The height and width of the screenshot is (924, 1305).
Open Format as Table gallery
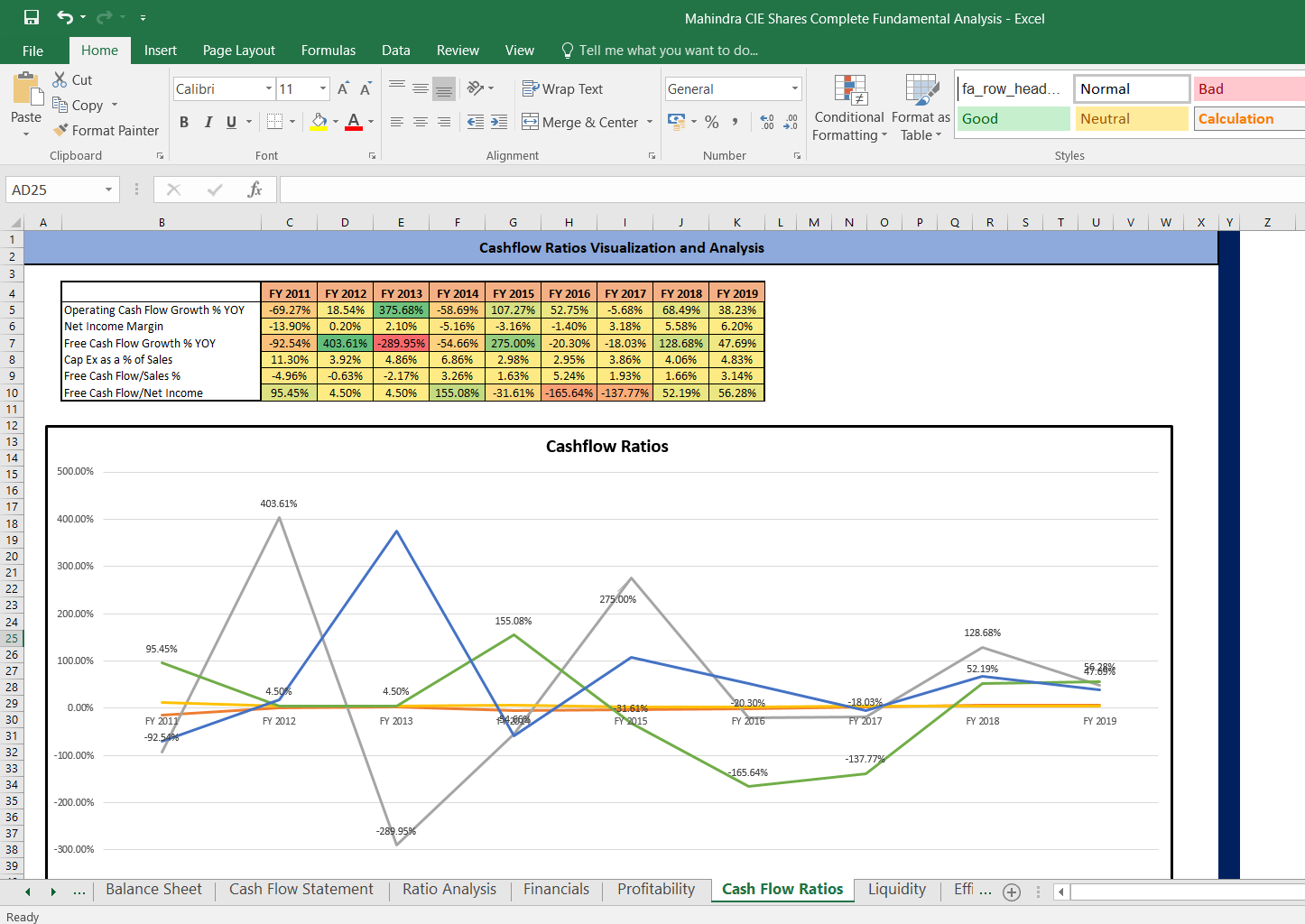[x=921, y=107]
